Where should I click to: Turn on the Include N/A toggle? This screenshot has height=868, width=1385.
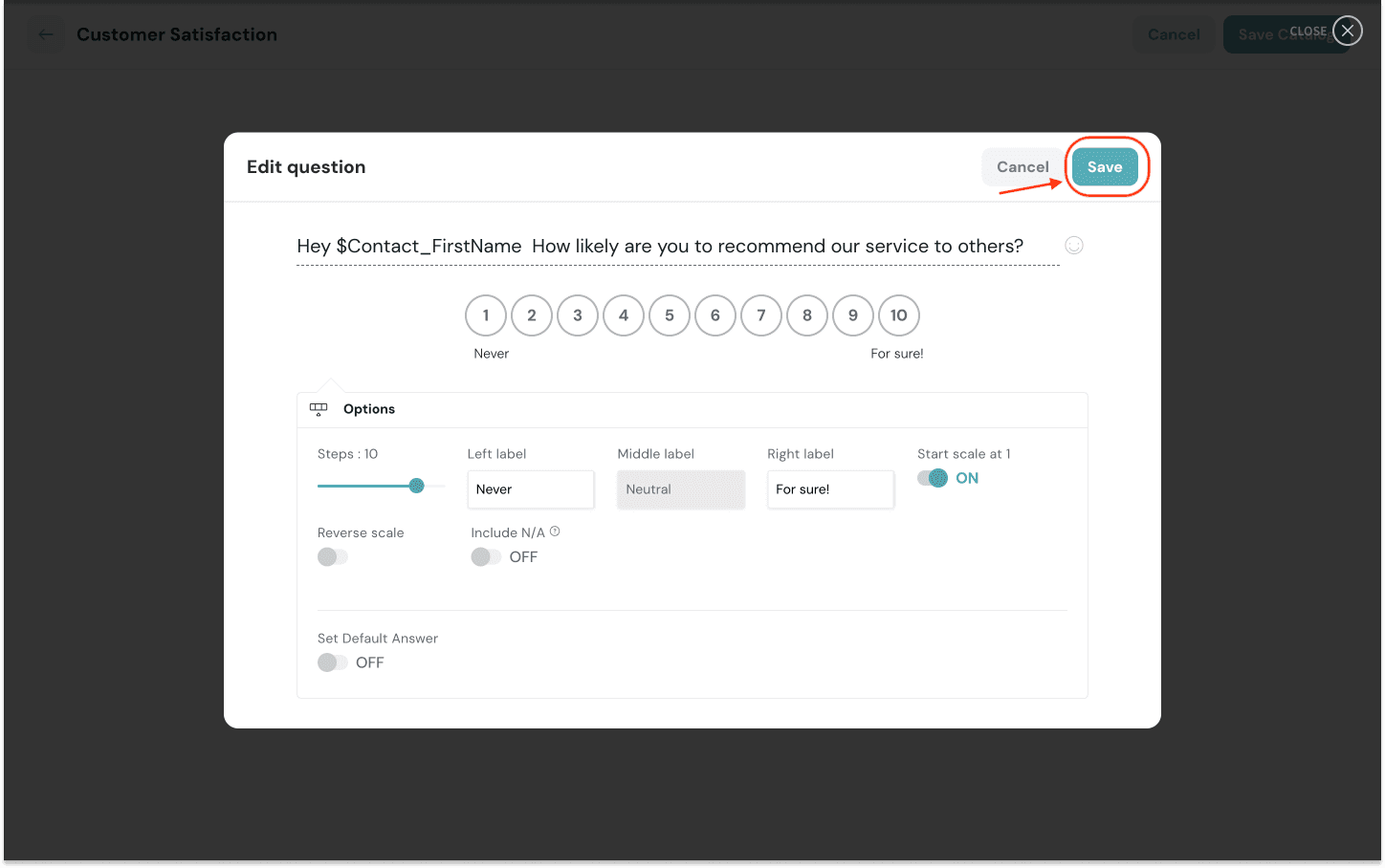(x=486, y=556)
